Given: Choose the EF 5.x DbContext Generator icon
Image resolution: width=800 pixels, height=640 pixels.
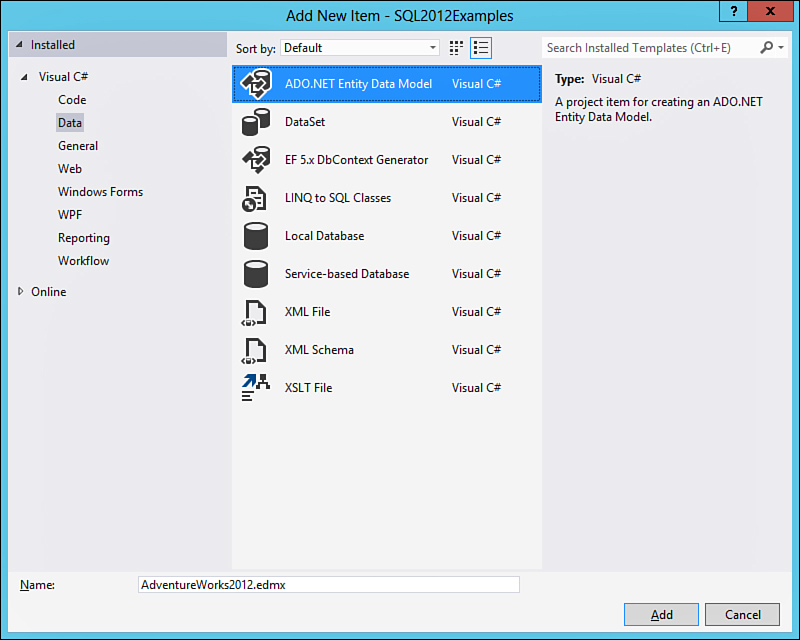Looking at the screenshot, I should 257,160.
